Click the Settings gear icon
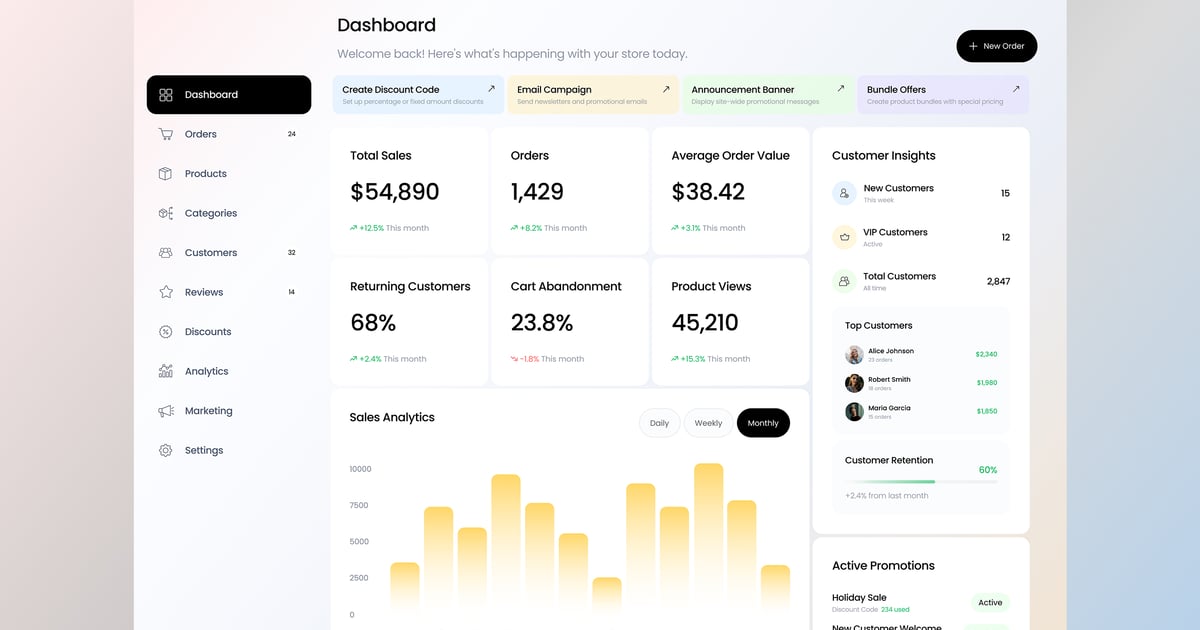Screen dimensions: 1200x630 click(x=166, y=450)
